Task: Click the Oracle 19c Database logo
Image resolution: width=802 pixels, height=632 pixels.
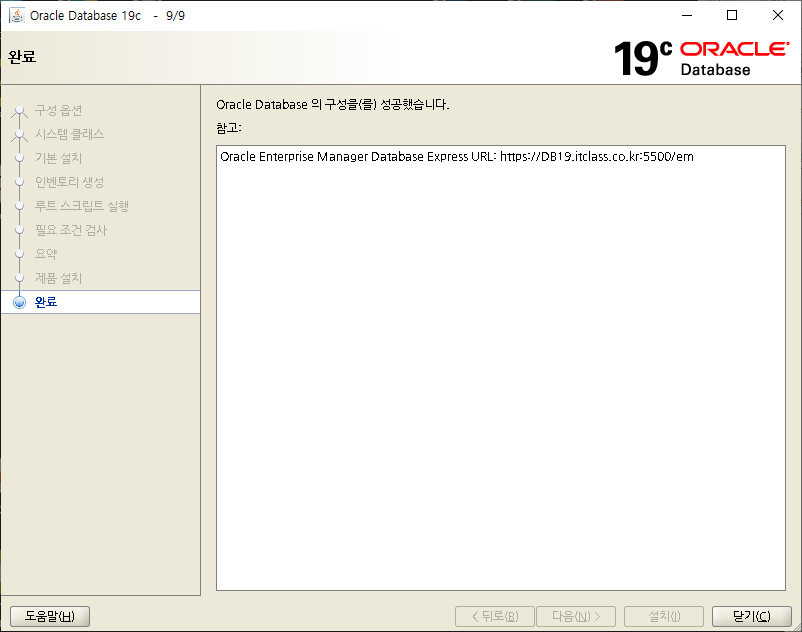Action: pos(701,58)
